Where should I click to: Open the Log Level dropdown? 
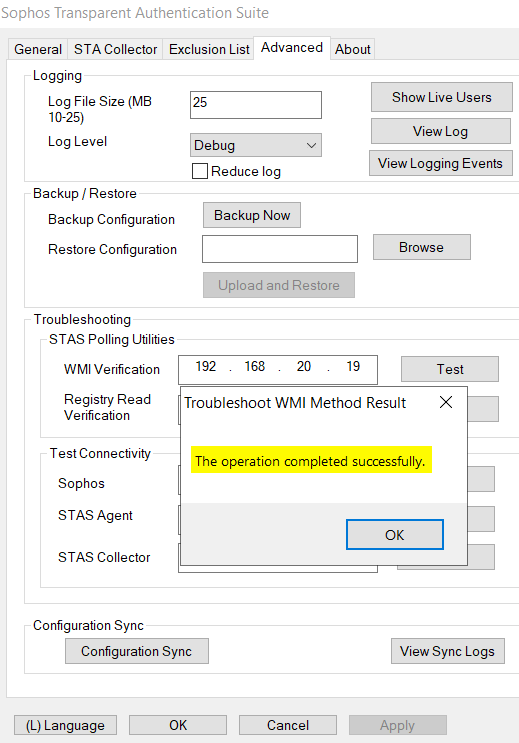(x=255, y=145)
